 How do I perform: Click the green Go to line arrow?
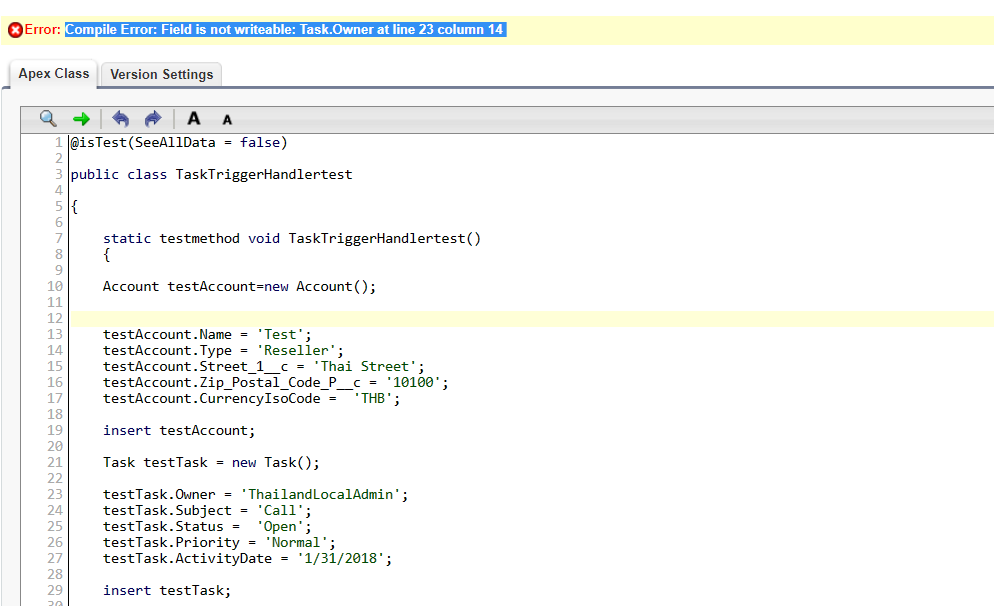[82, 119]
